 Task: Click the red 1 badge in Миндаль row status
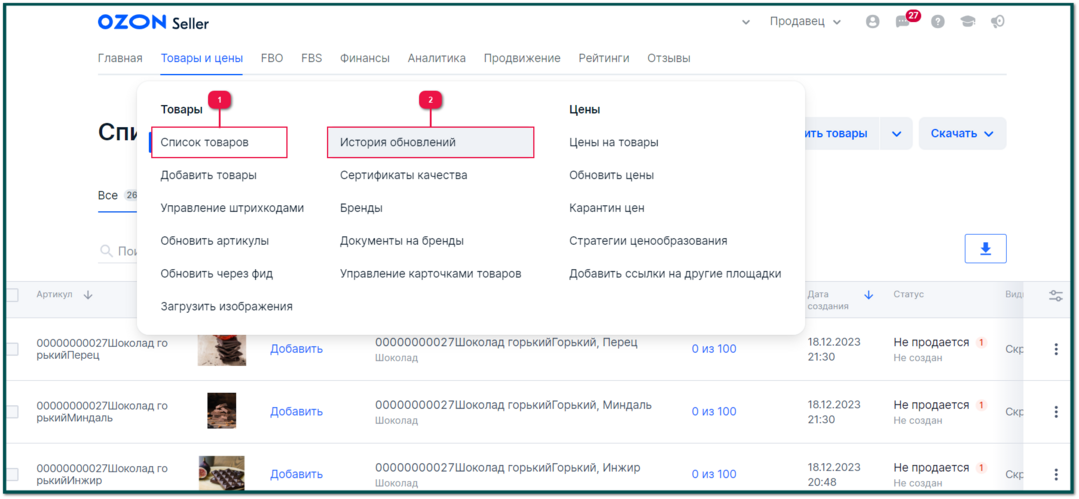(x=981, y=405)
